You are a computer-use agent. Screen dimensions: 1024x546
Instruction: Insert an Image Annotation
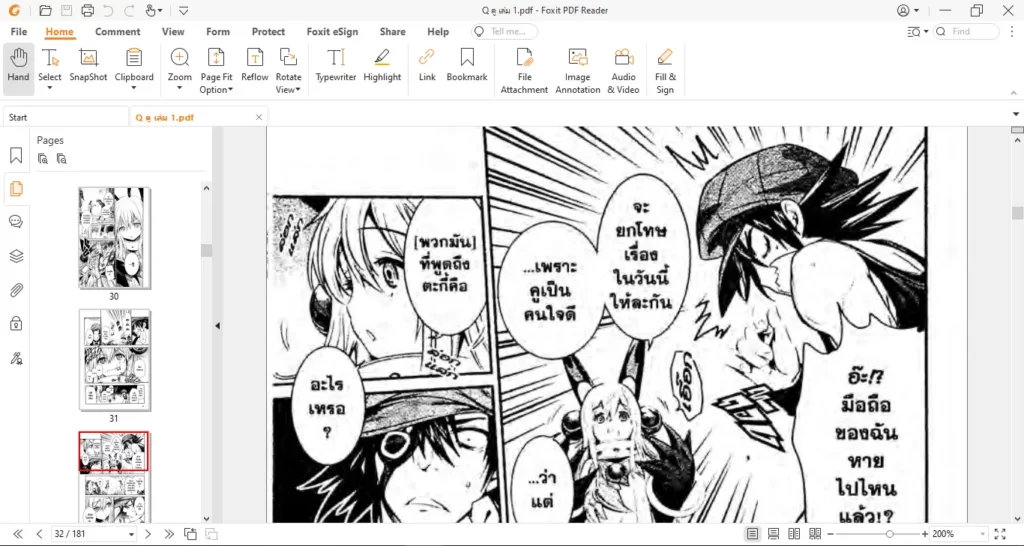577,71
